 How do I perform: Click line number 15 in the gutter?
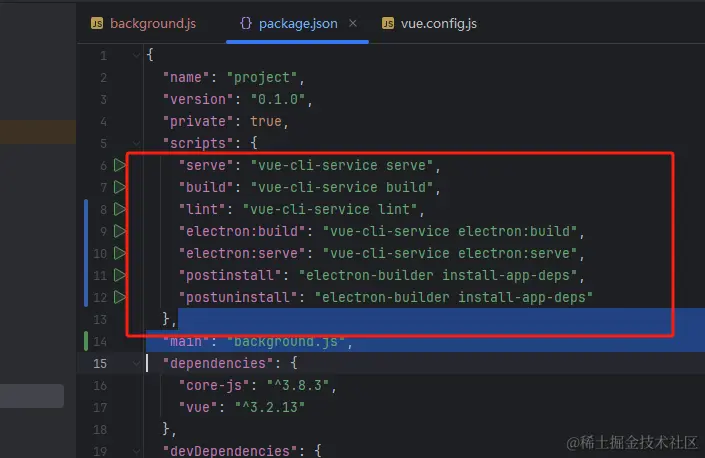pyautogui.click(x=101, y=363)
